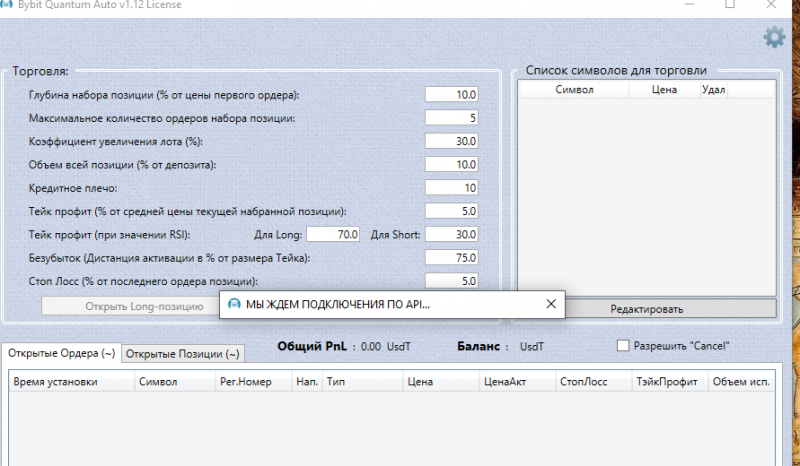This screenshot has height=466, width=800.
Task: Minimize the Bybit Quantum Auto window
Action: pos(690,4)
